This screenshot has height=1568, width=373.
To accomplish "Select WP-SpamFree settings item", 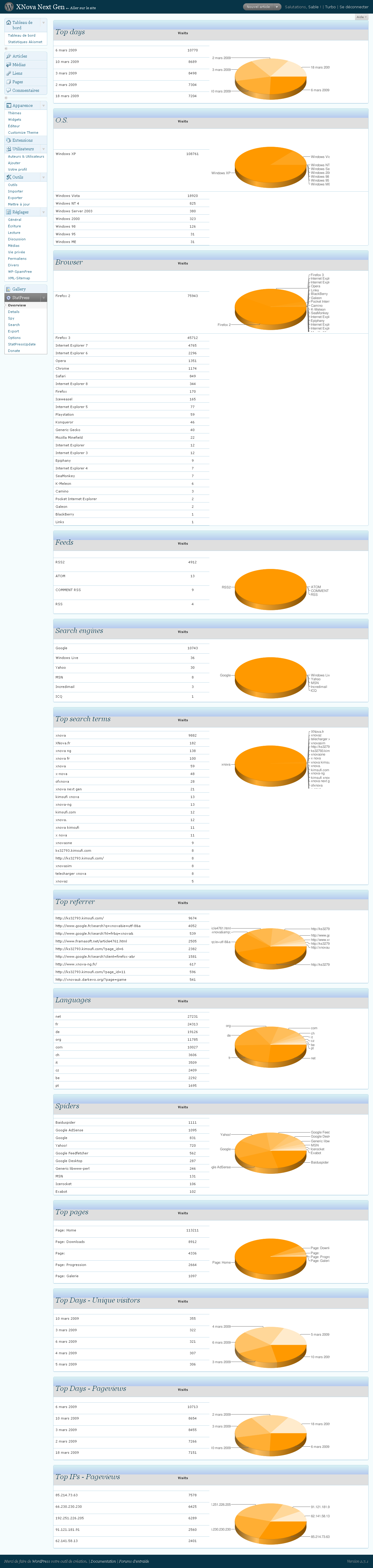I will pos(20,272).
